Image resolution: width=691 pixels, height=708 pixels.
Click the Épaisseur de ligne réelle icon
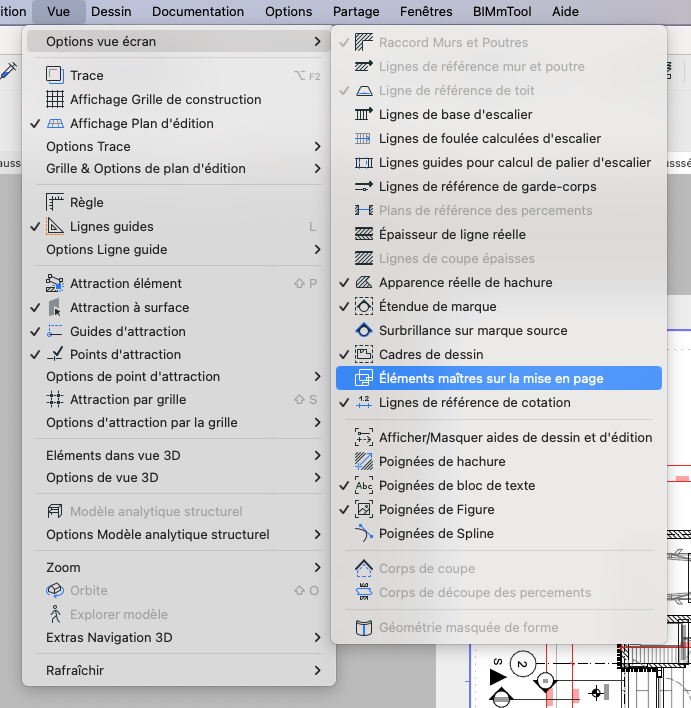tap(364, 234)
